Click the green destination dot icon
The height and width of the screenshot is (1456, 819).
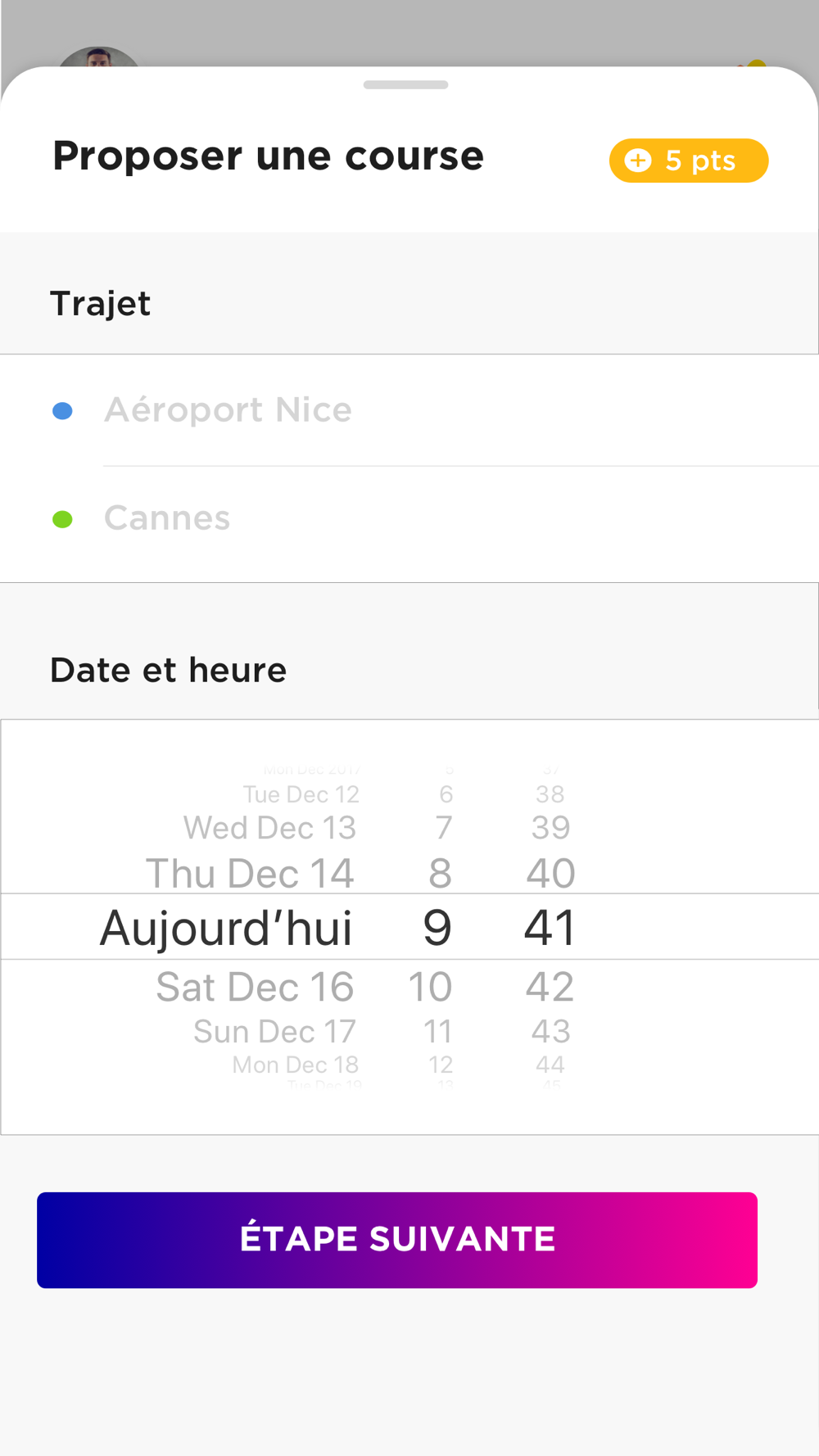pyautogui.click(x=62, y=519)
